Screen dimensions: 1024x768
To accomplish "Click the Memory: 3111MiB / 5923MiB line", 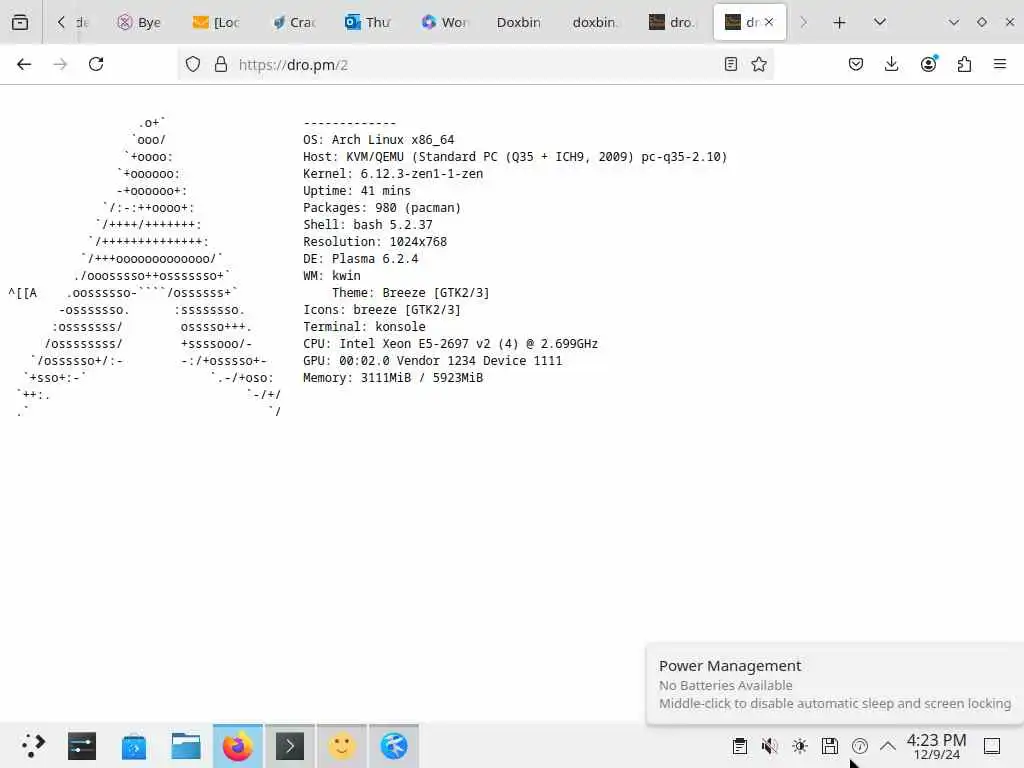I will tap(393, 377).
